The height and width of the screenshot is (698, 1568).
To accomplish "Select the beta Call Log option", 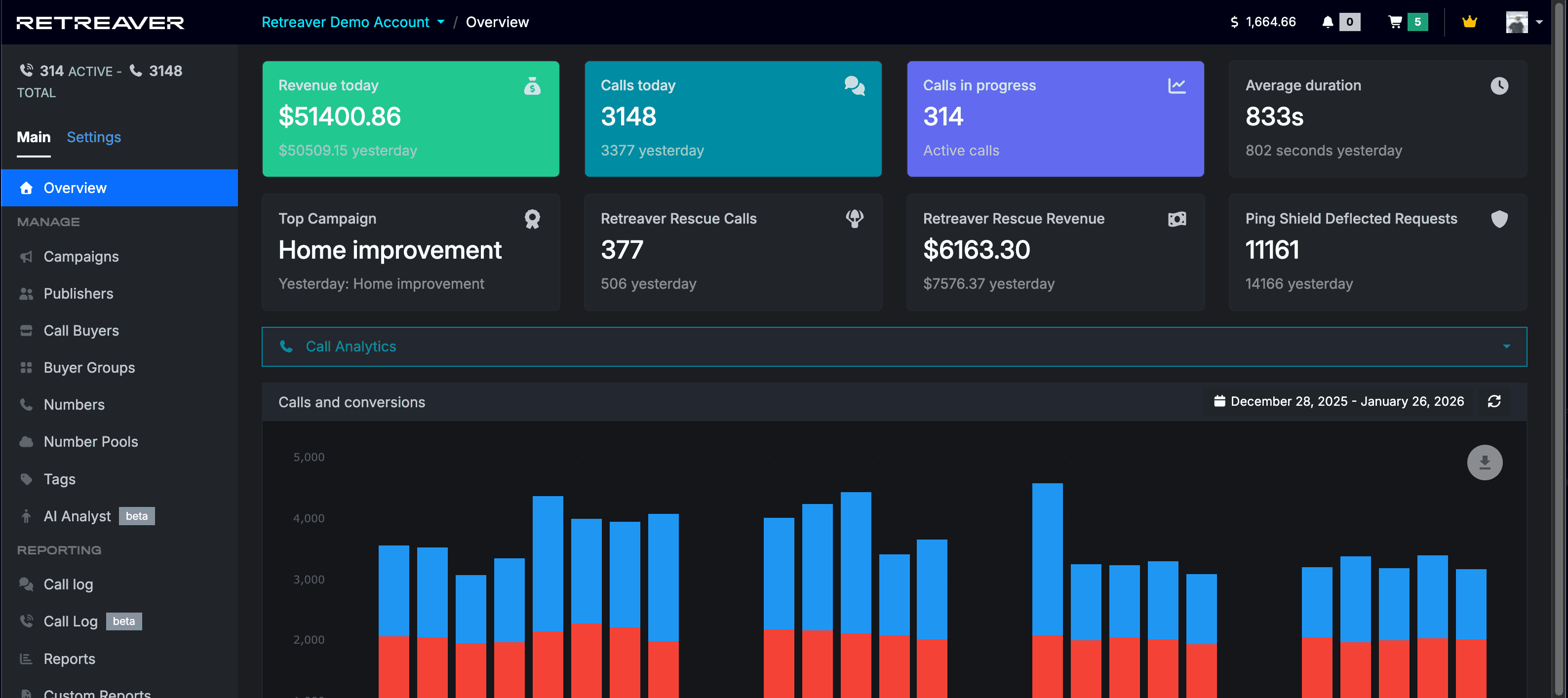I will point(71,620).
